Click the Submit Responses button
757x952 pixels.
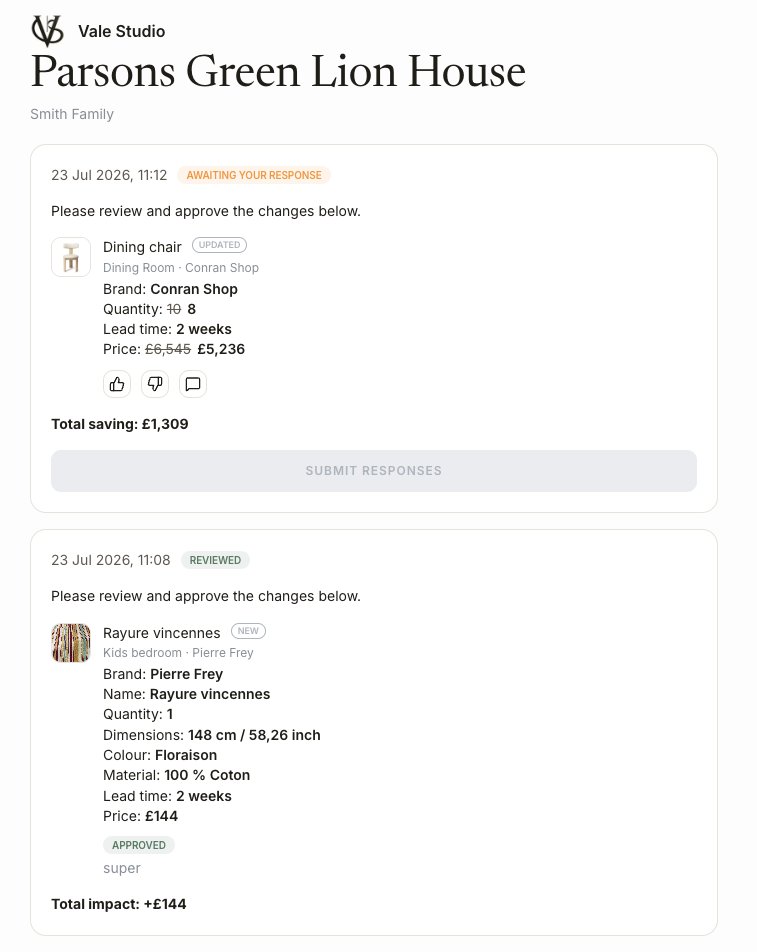click(374, 471)
